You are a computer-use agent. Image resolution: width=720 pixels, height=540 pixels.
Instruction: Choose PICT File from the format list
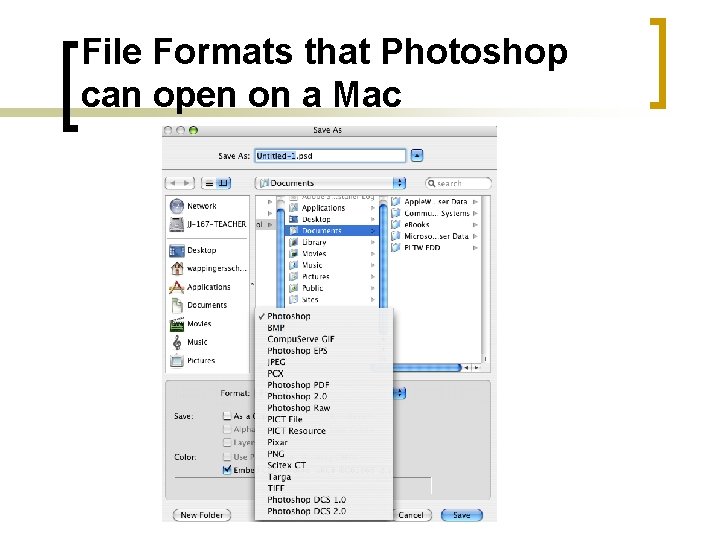pos(324,420)
